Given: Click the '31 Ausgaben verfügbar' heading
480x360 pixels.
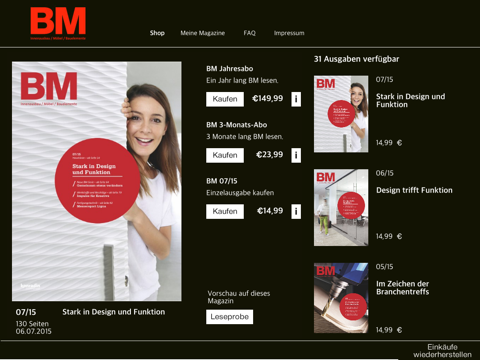Looking at the screenshot, I should [356, 59].
